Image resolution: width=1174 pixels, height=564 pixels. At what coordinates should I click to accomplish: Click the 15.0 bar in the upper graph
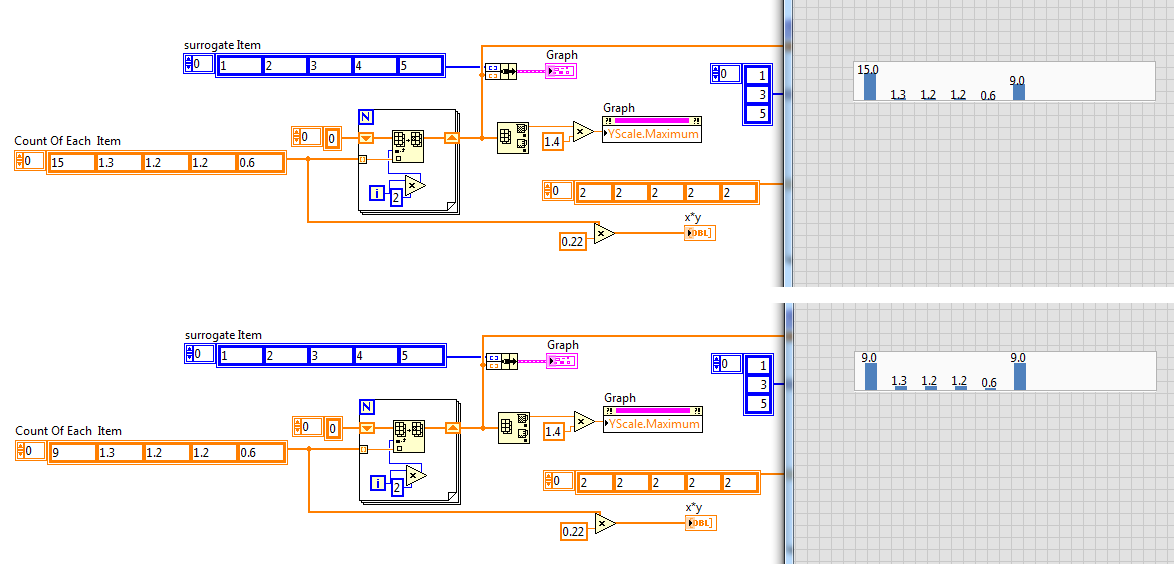click(x=869, y=87)
